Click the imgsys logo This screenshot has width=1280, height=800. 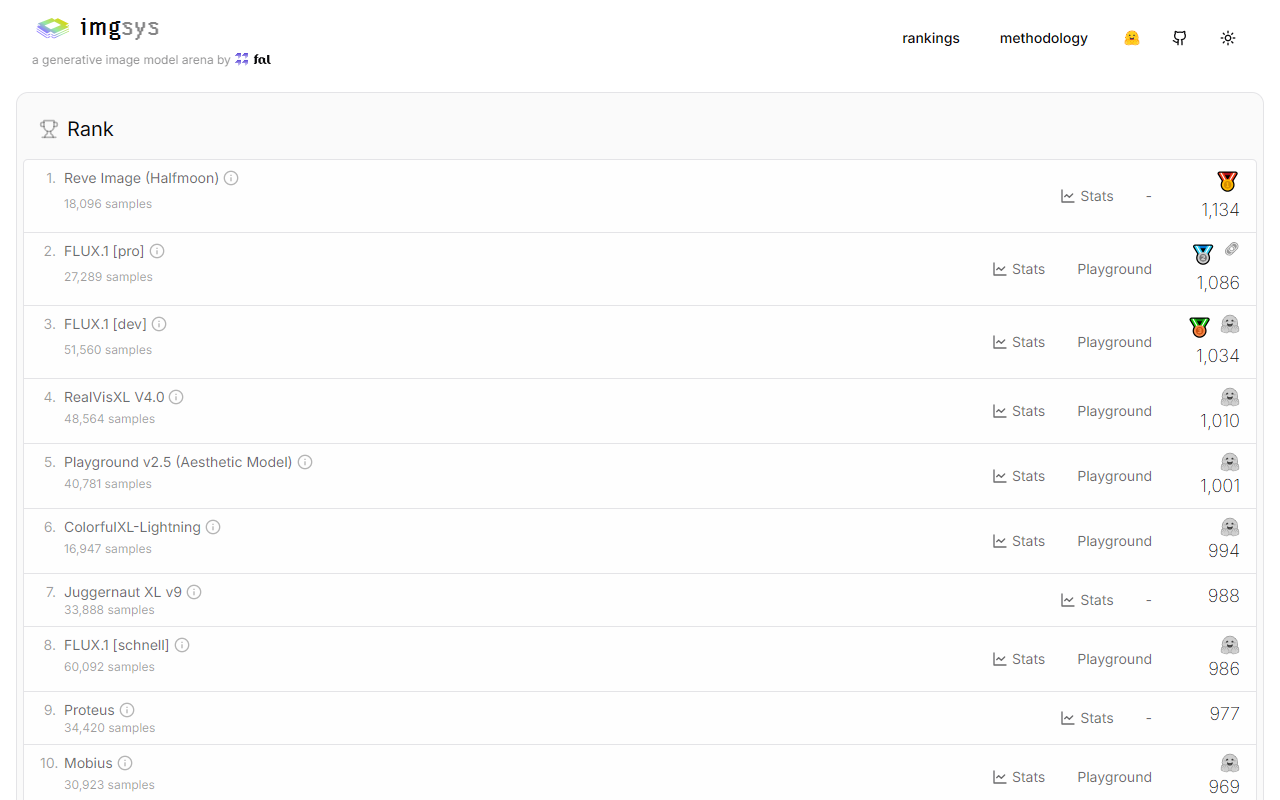(x=97, y=28)
